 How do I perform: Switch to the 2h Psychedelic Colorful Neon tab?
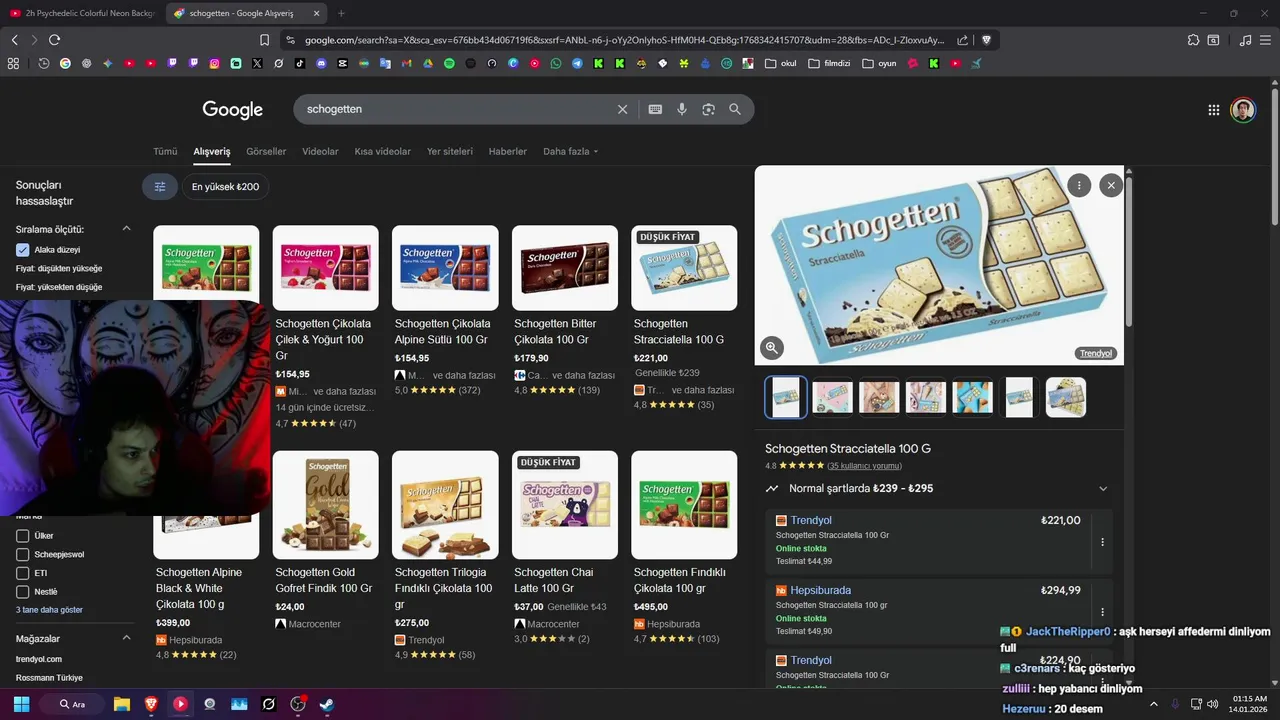[x=82, y=13]
